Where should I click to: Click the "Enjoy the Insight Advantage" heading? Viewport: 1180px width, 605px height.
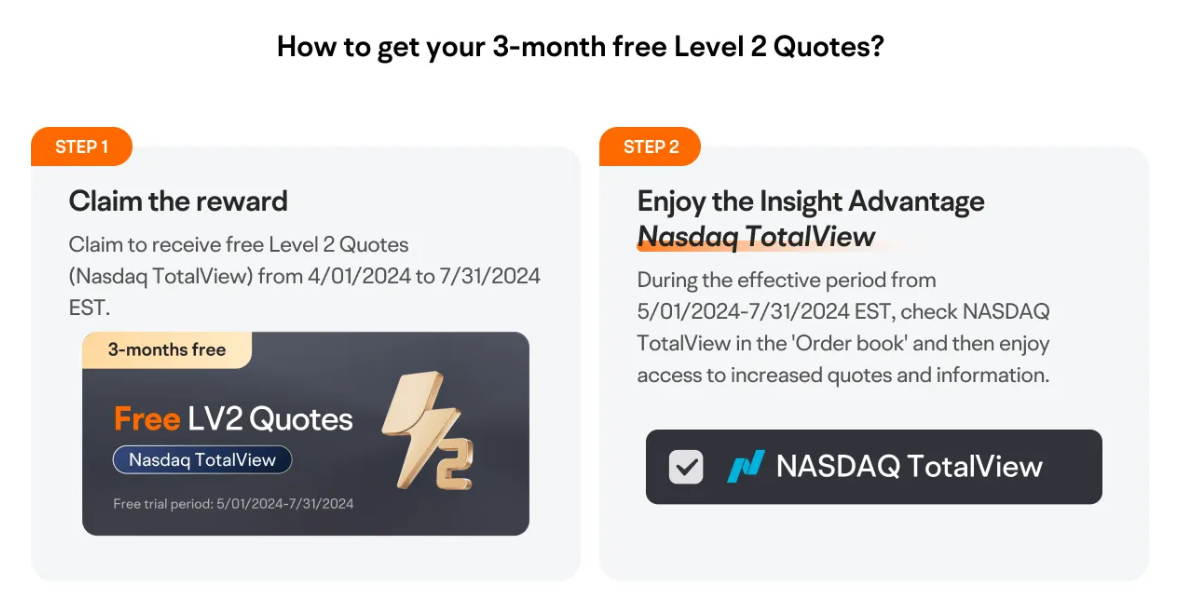tap(810, 201)
